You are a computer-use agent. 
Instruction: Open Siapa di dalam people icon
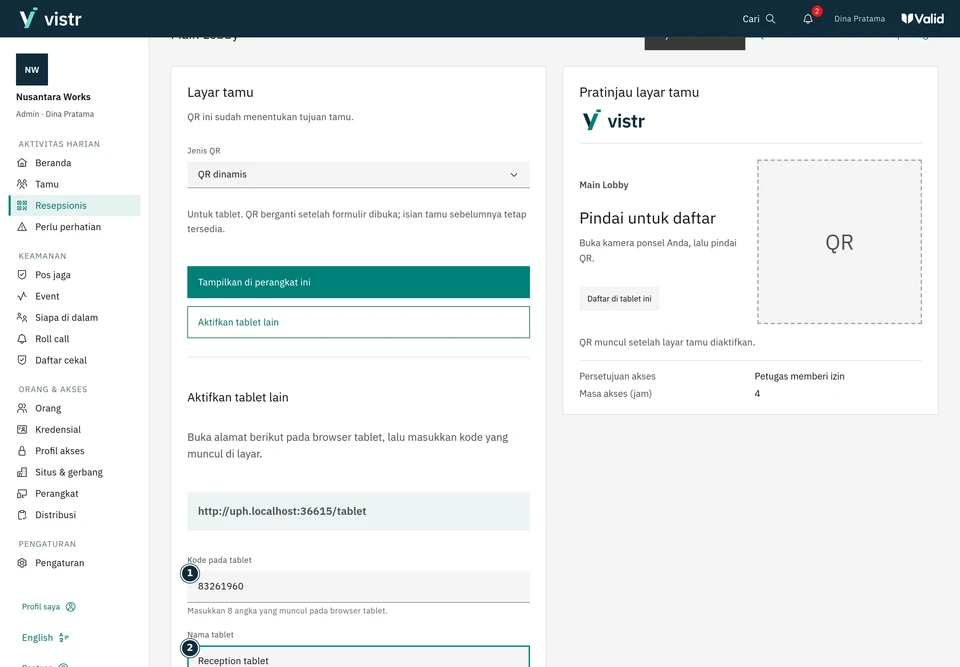(x=22, y=318)
